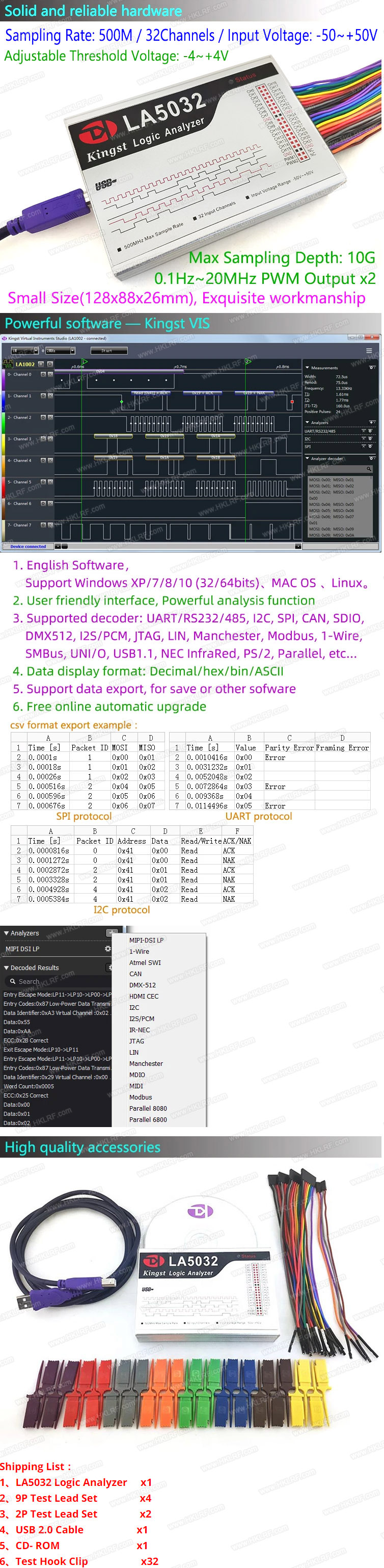This screenshot has width=384, height=1568.
Task: Choose JTAG from analyzer menu
Action: coord(136,1041)
